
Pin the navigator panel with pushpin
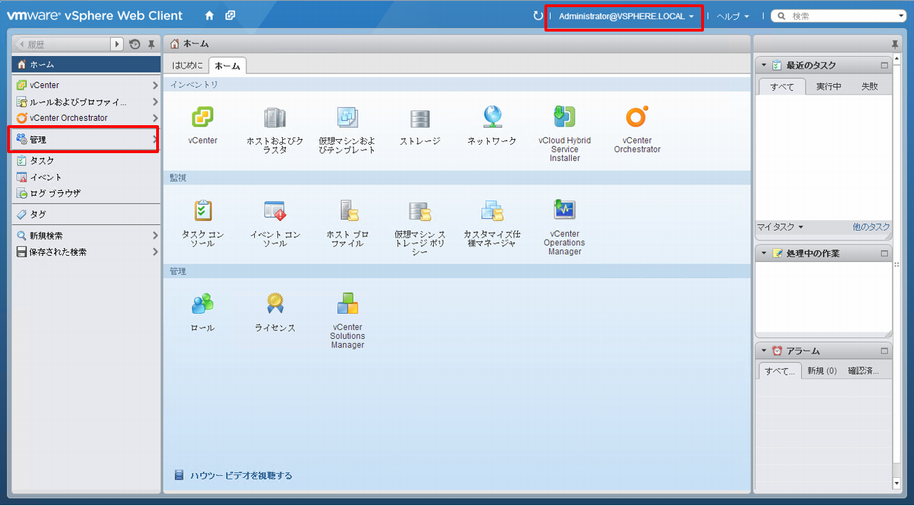tap(152, 45)
